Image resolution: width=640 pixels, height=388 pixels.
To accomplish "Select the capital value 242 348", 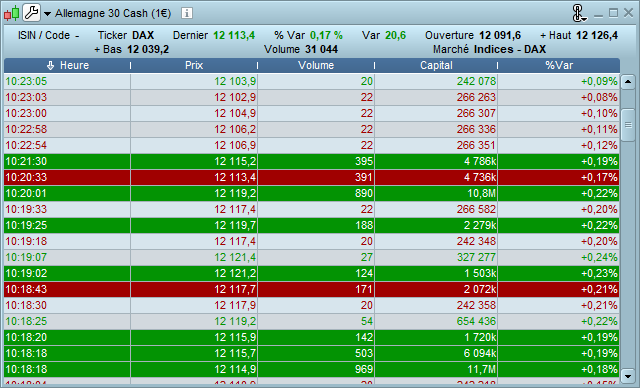I will point(436,242).
